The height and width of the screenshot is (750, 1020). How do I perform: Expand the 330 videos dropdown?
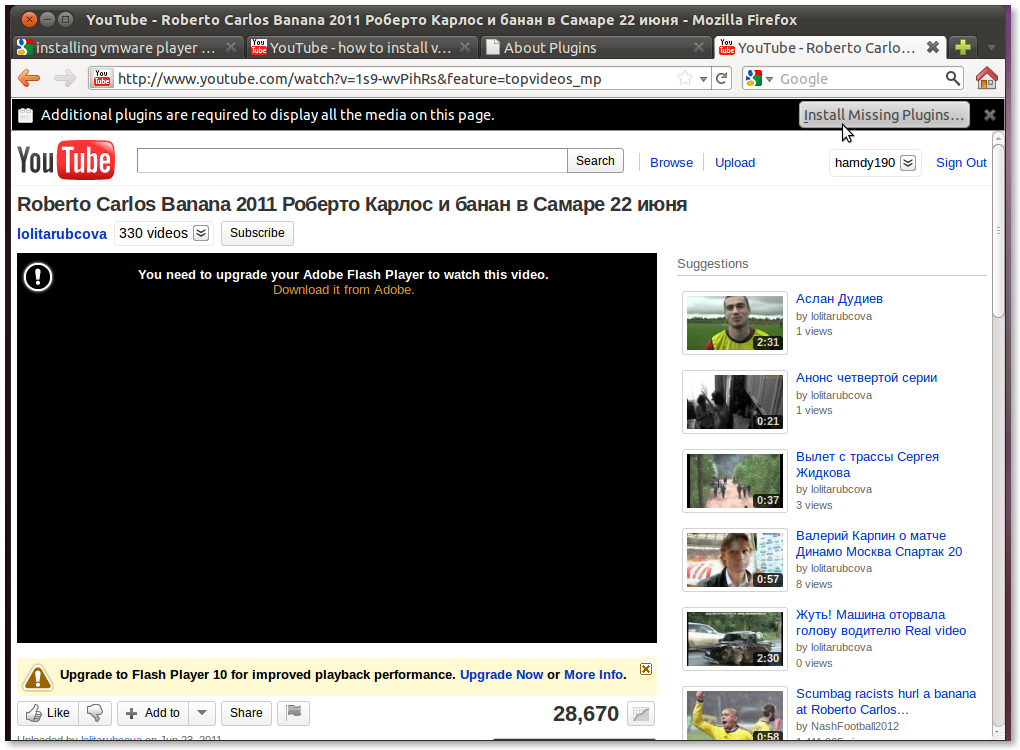coord(201,233)
